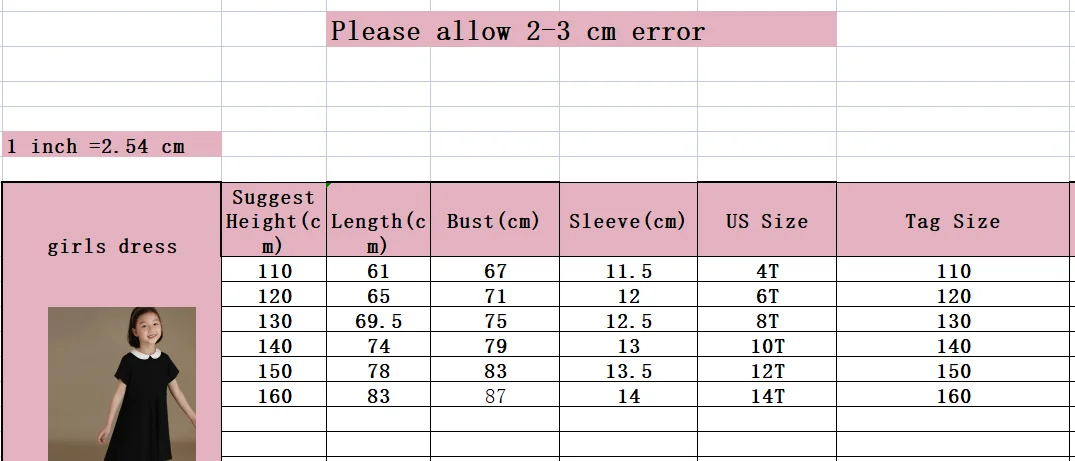Select the 'Please allow 2-3 cm error' banner

tap(581, 30)
